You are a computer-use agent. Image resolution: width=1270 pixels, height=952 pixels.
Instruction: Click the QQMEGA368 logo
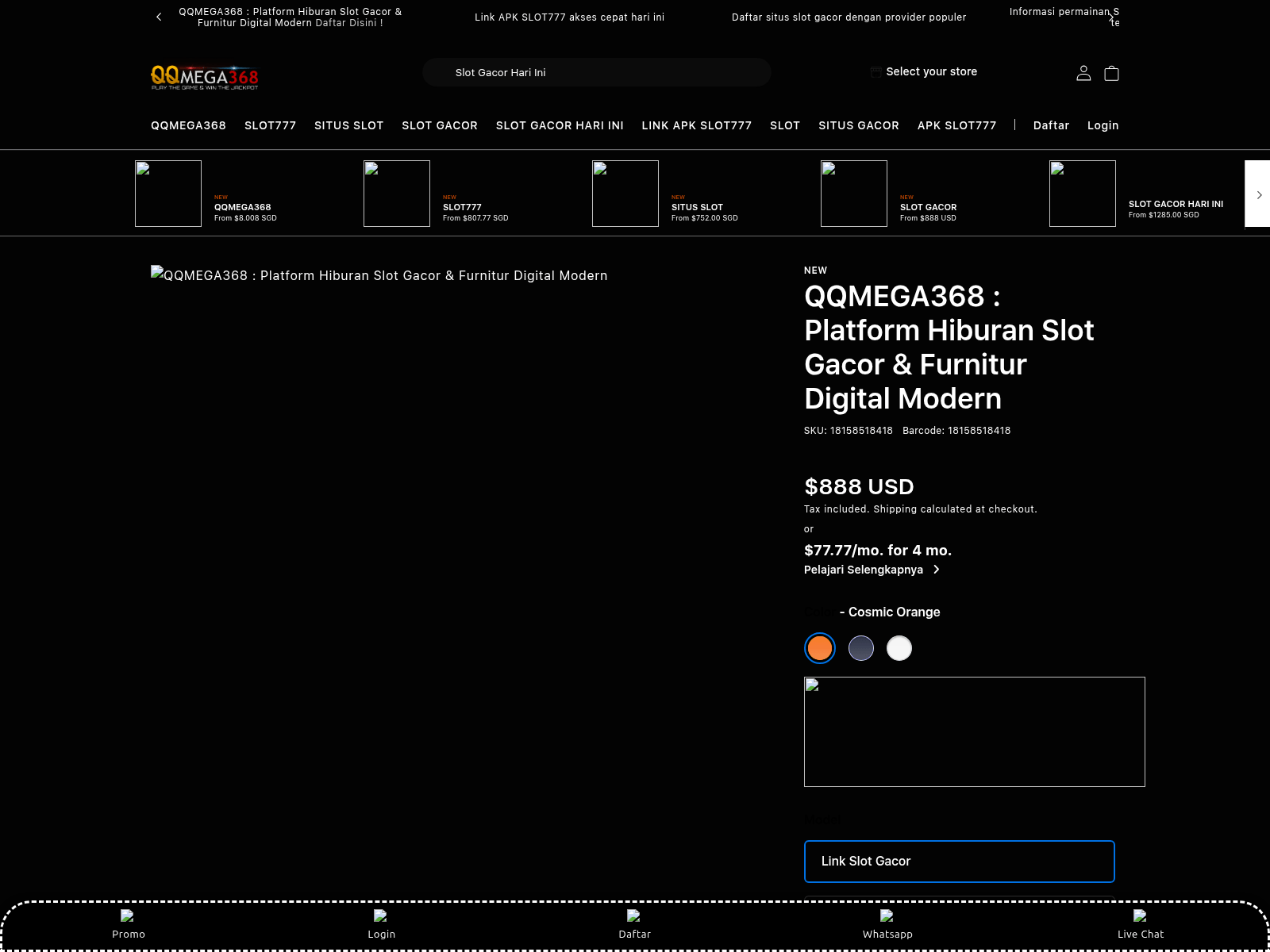(205, 76)
